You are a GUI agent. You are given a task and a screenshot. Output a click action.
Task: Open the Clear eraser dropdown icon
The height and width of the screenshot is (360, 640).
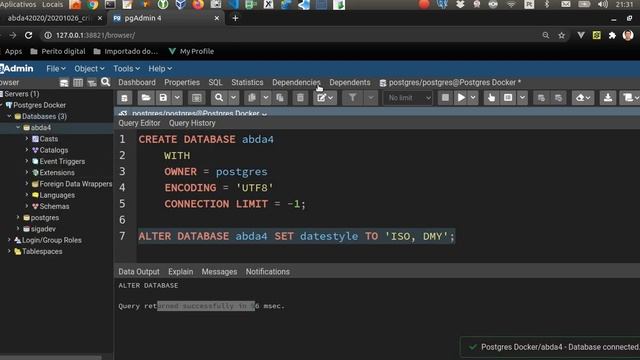click(x=583, y=98)
